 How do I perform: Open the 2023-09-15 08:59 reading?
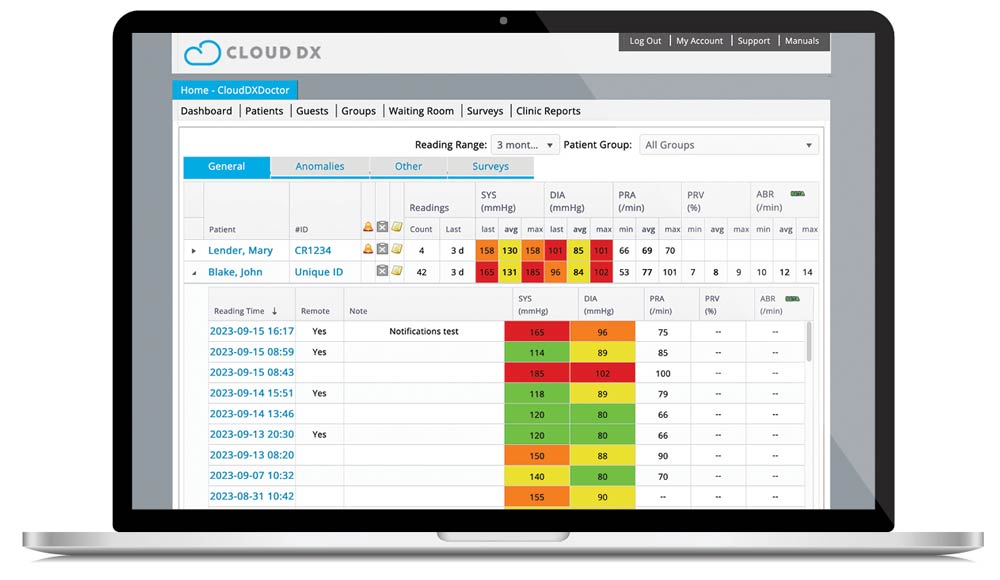tap(252, 352)
